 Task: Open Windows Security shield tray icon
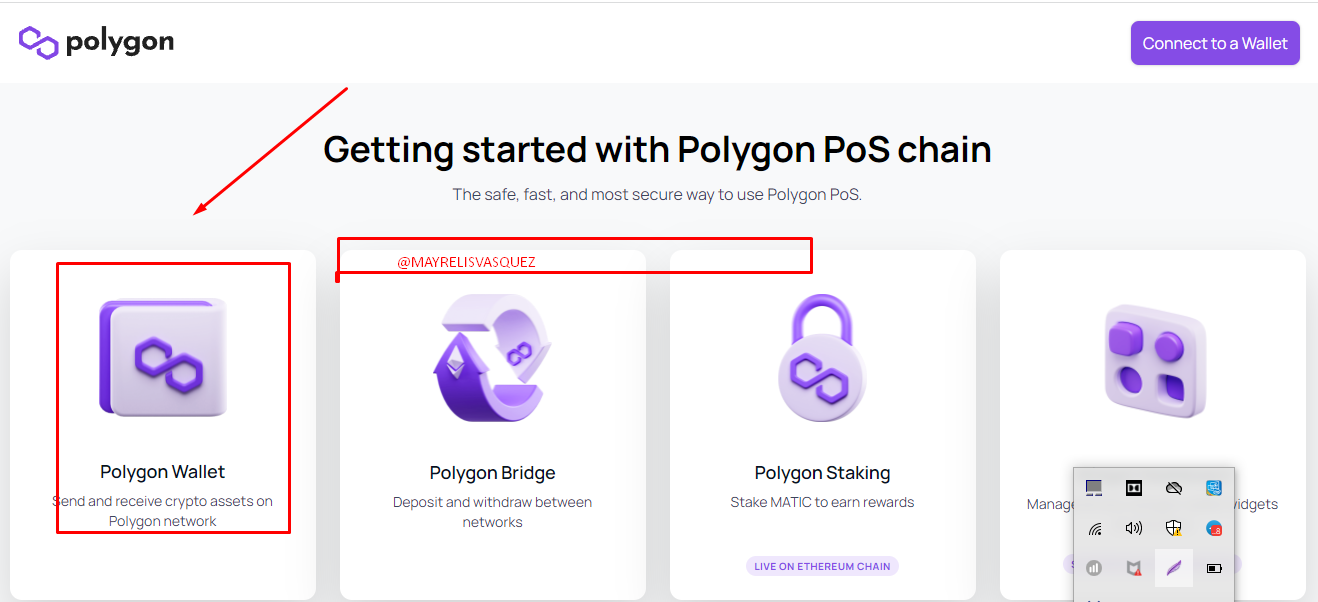1174,528
